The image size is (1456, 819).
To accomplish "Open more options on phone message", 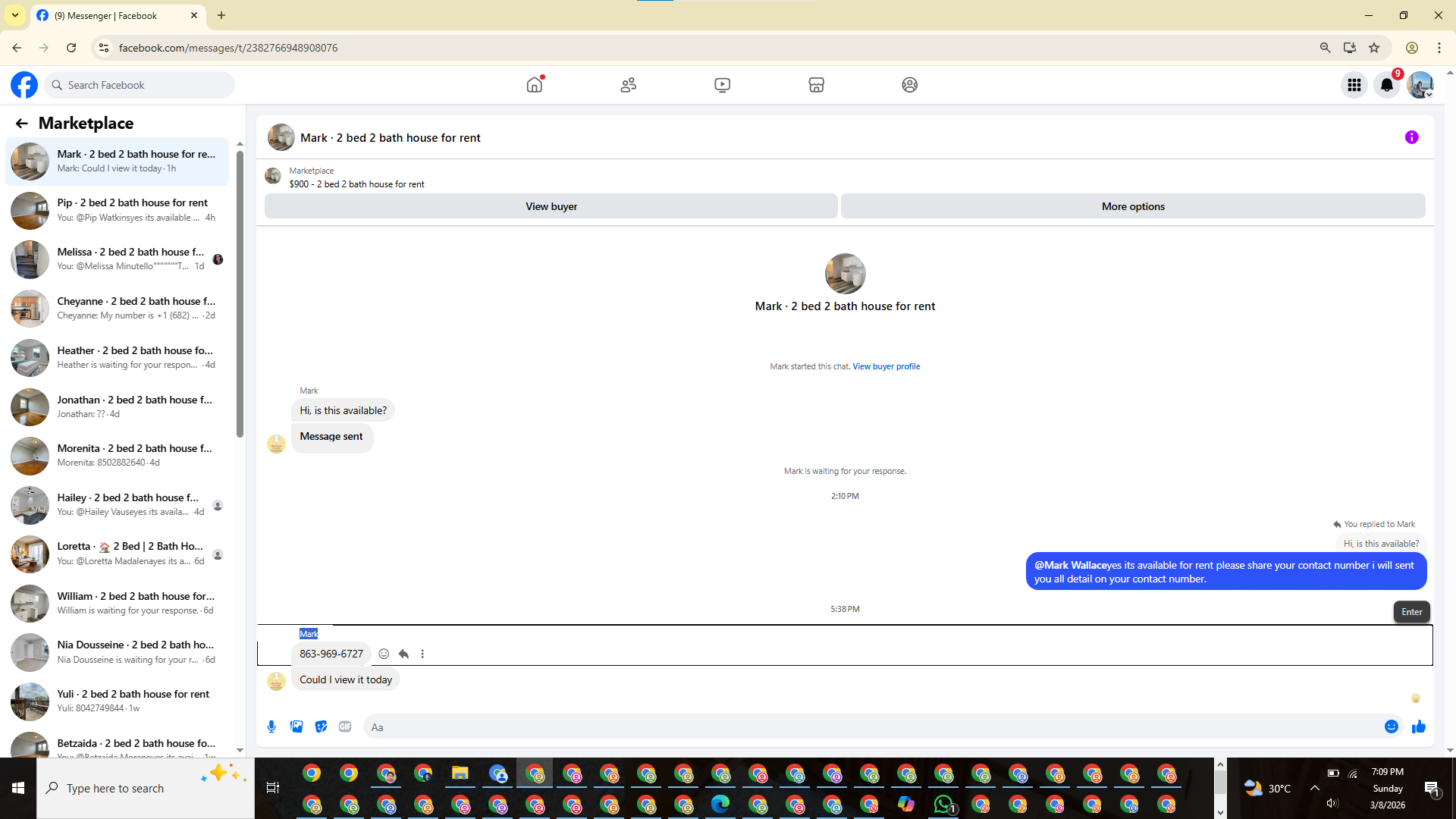I will point(422,654).
